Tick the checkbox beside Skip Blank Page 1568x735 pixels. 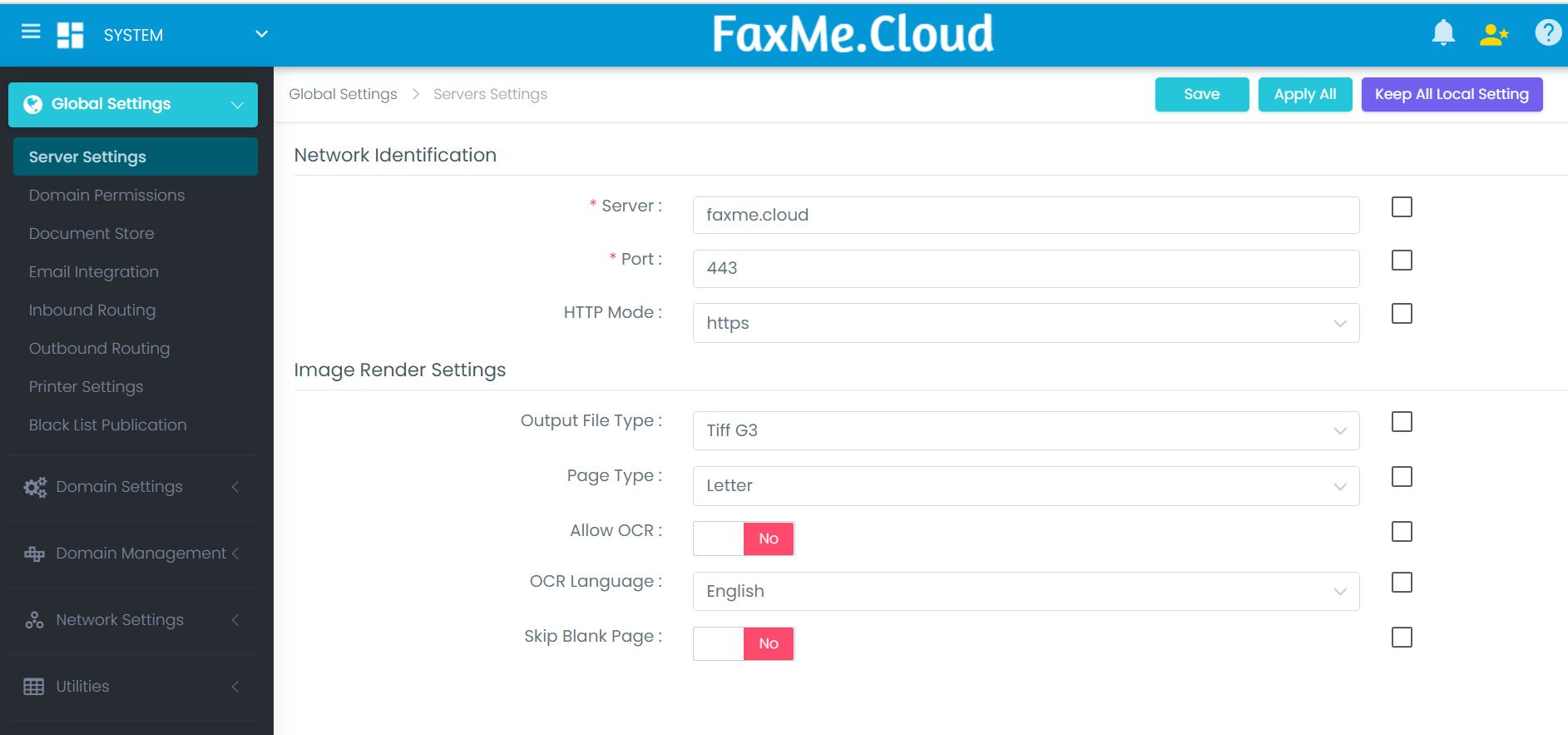(1402, 637)
